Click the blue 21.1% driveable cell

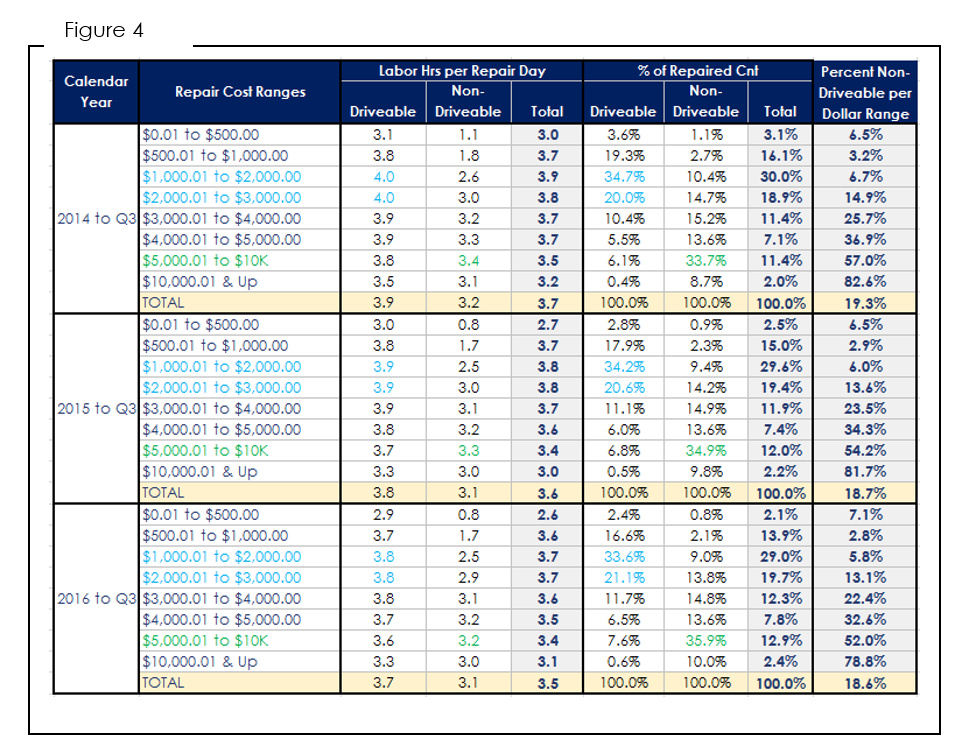click(x=623, y=577)
